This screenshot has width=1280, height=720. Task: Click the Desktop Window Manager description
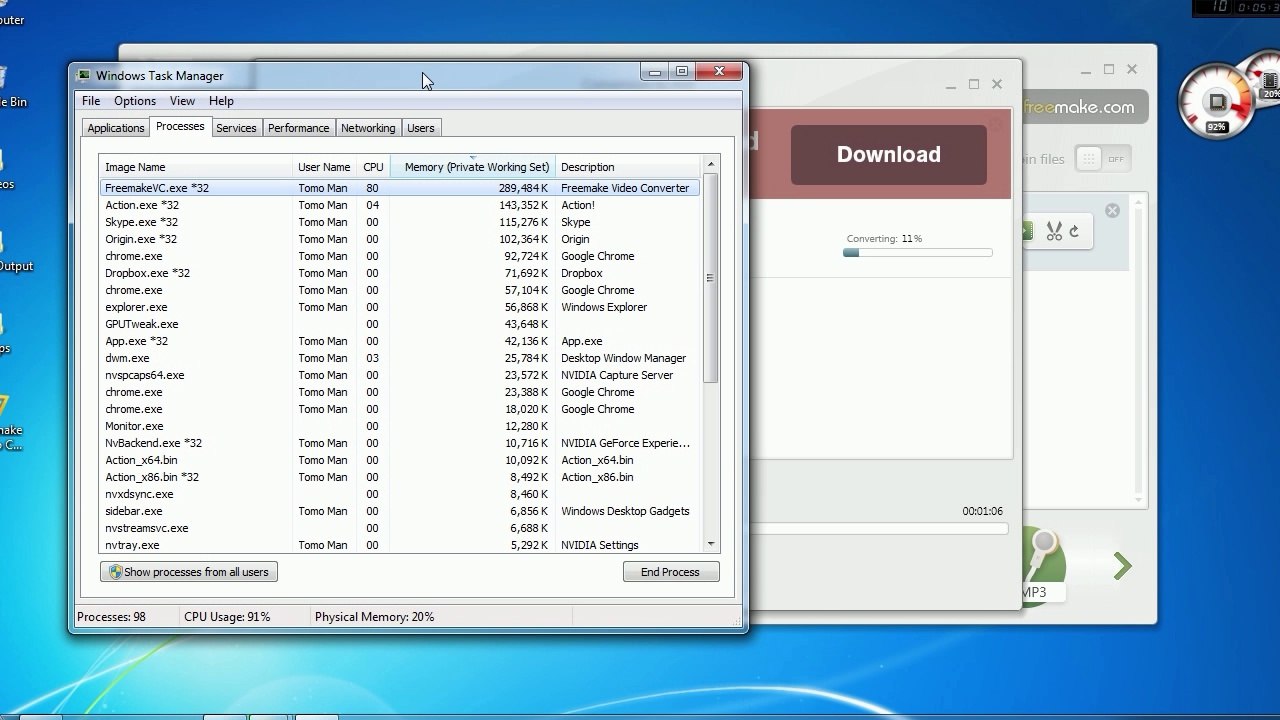[x=623, y=358]
